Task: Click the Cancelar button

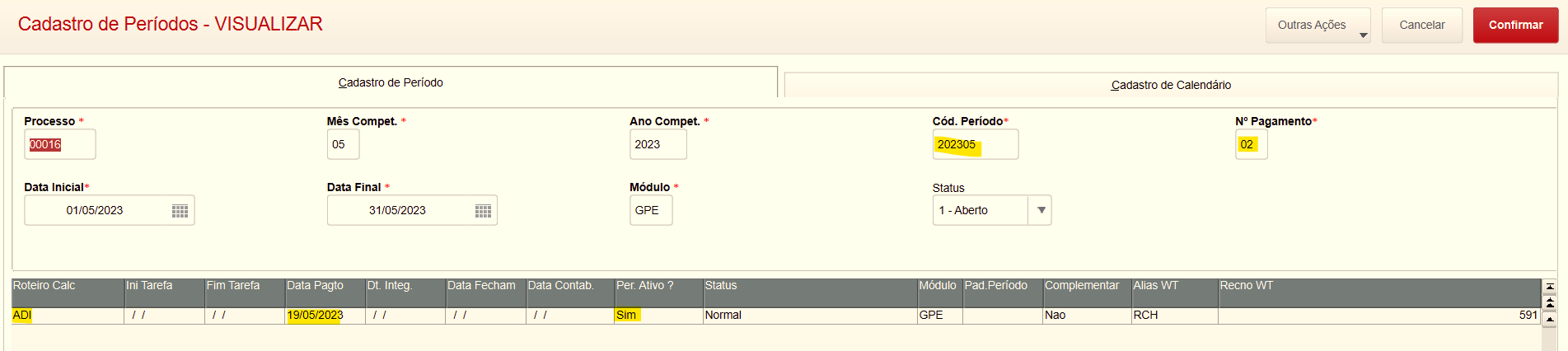Action: (1421, 26)
